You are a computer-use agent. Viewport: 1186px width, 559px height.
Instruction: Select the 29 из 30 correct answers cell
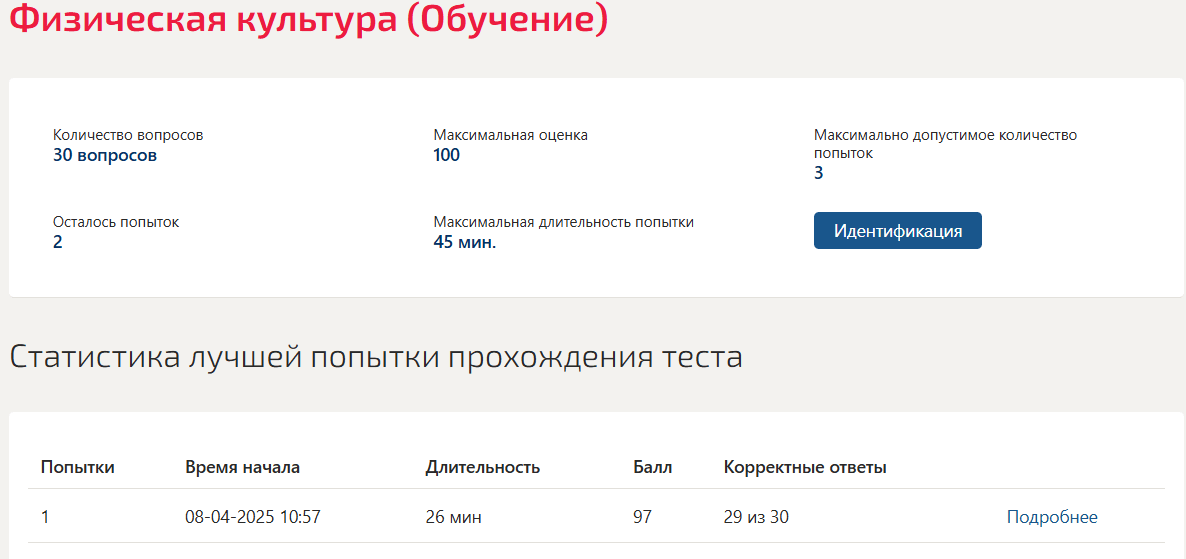pyautogui.click(x=756, y=517)
